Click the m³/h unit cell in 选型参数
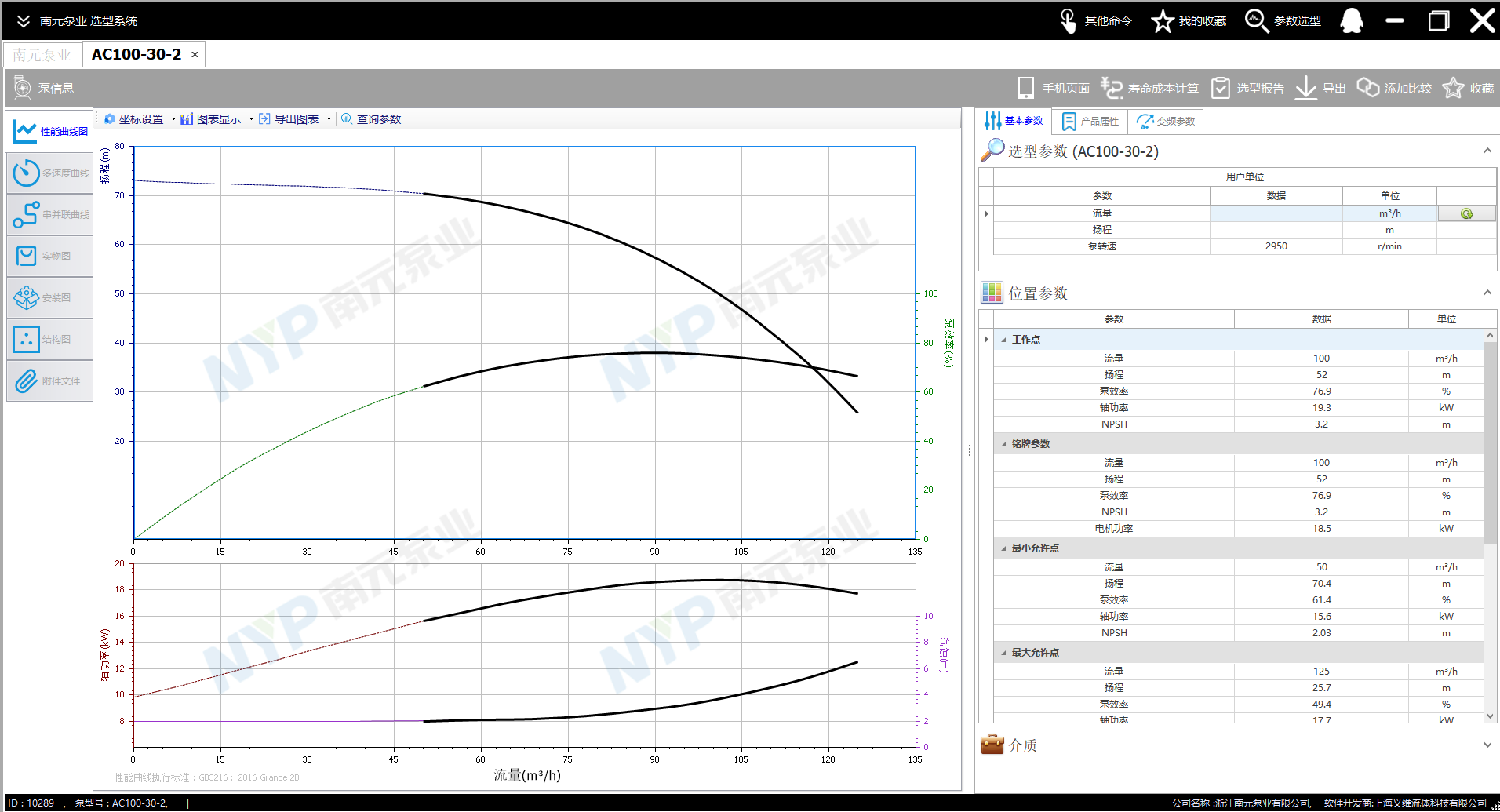 pyautogui.click(x=1389, y=213)
